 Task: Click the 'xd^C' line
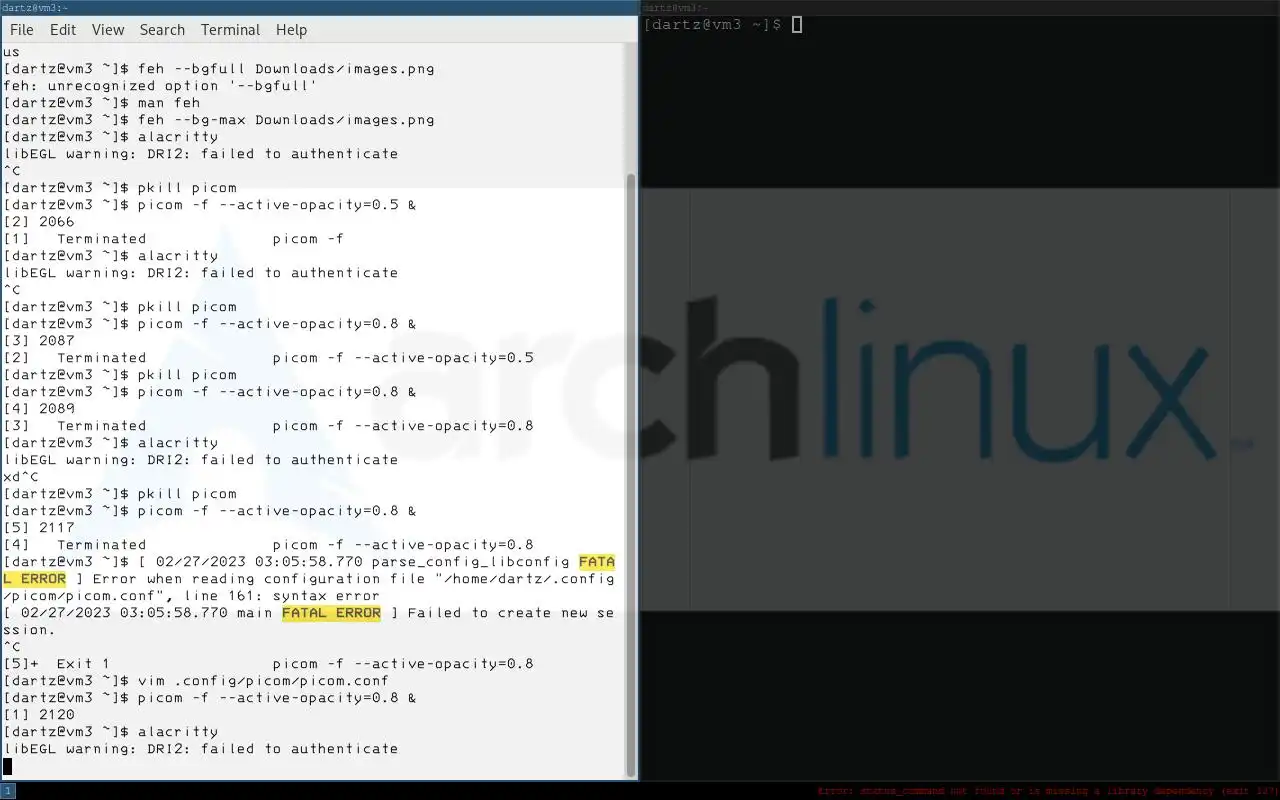tap(21, 477)
